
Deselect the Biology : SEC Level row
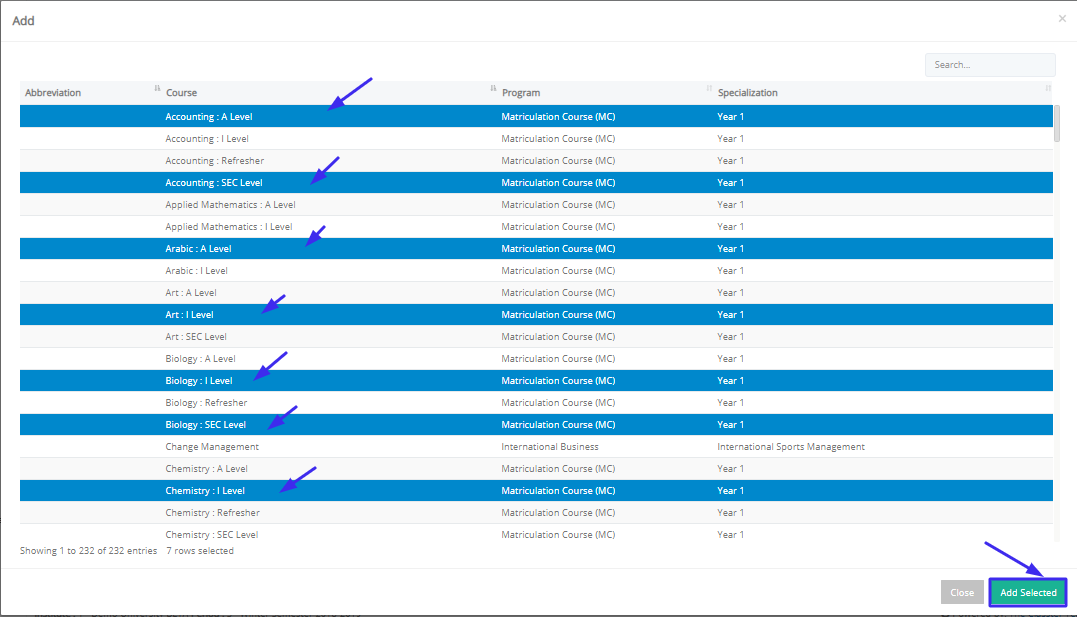(x=536, y=425)
